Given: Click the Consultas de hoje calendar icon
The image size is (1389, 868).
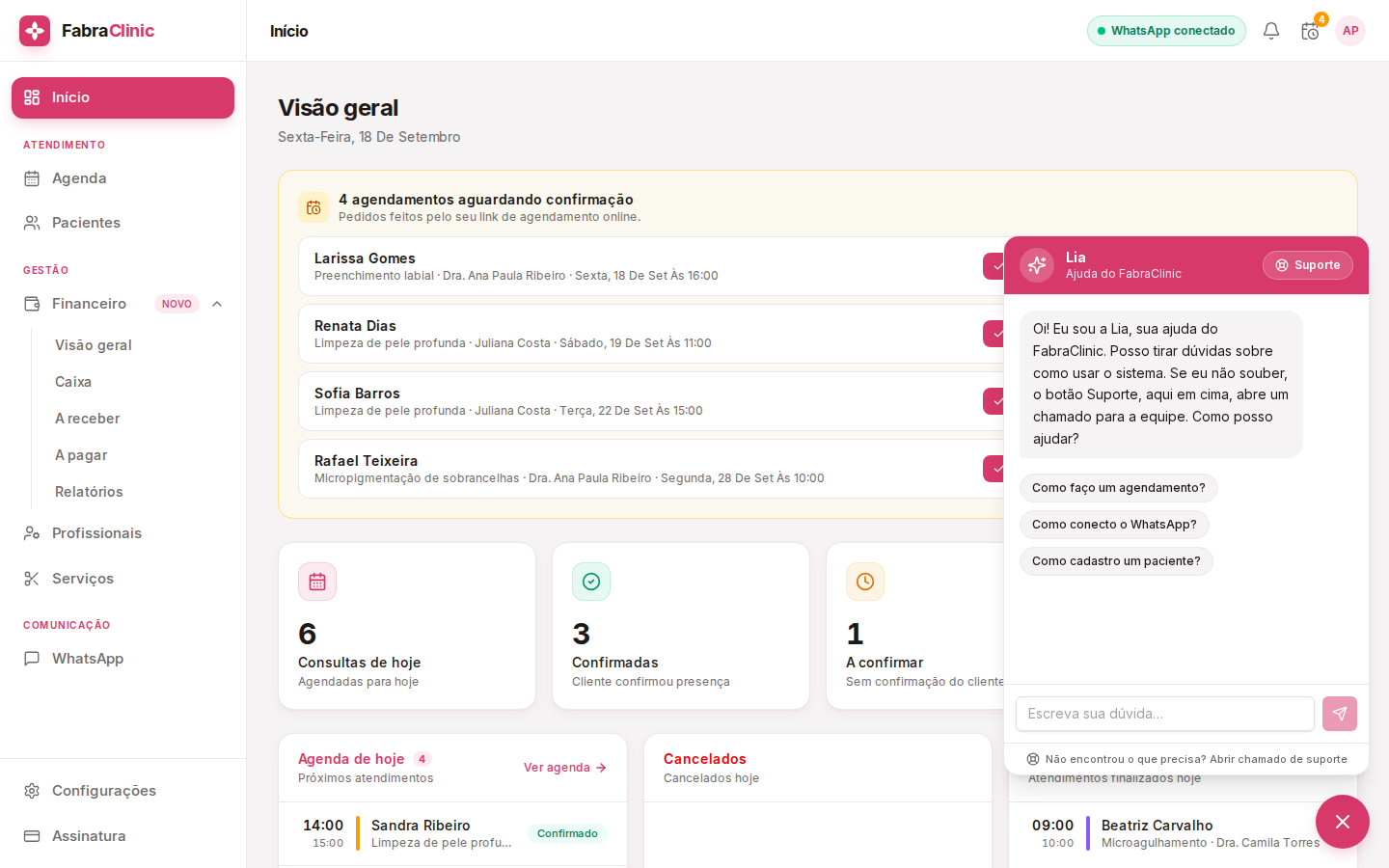Looking at the screenshot, I should [317, 582].
